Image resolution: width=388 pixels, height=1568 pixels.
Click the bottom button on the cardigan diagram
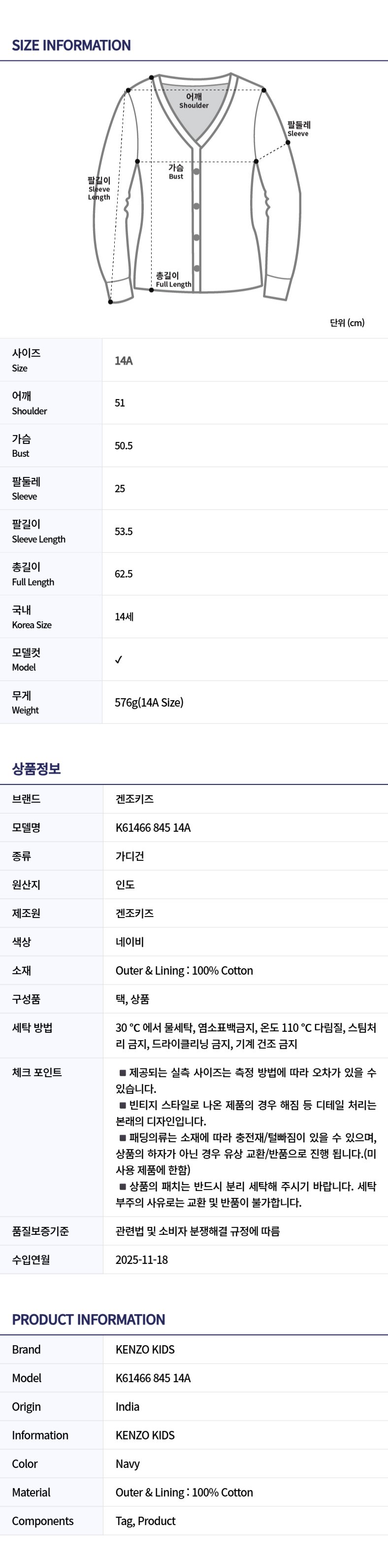point(196,269)
